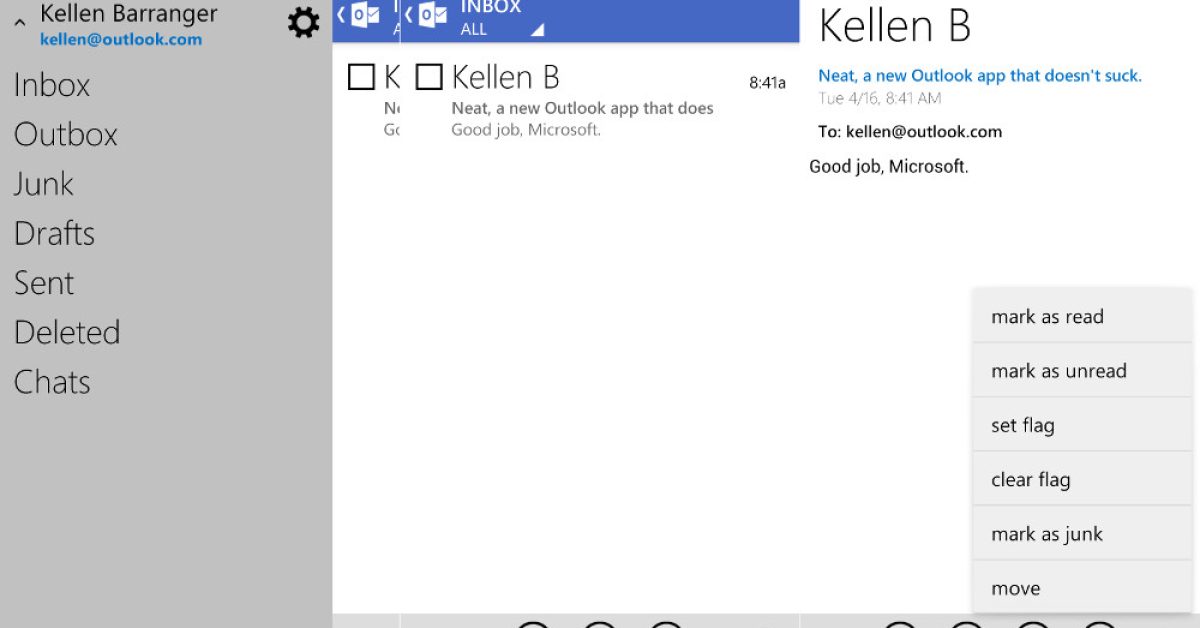Click the kellen@outlook.com account email link
This screenshot has width=1200, height=628.
coord(121,40)
